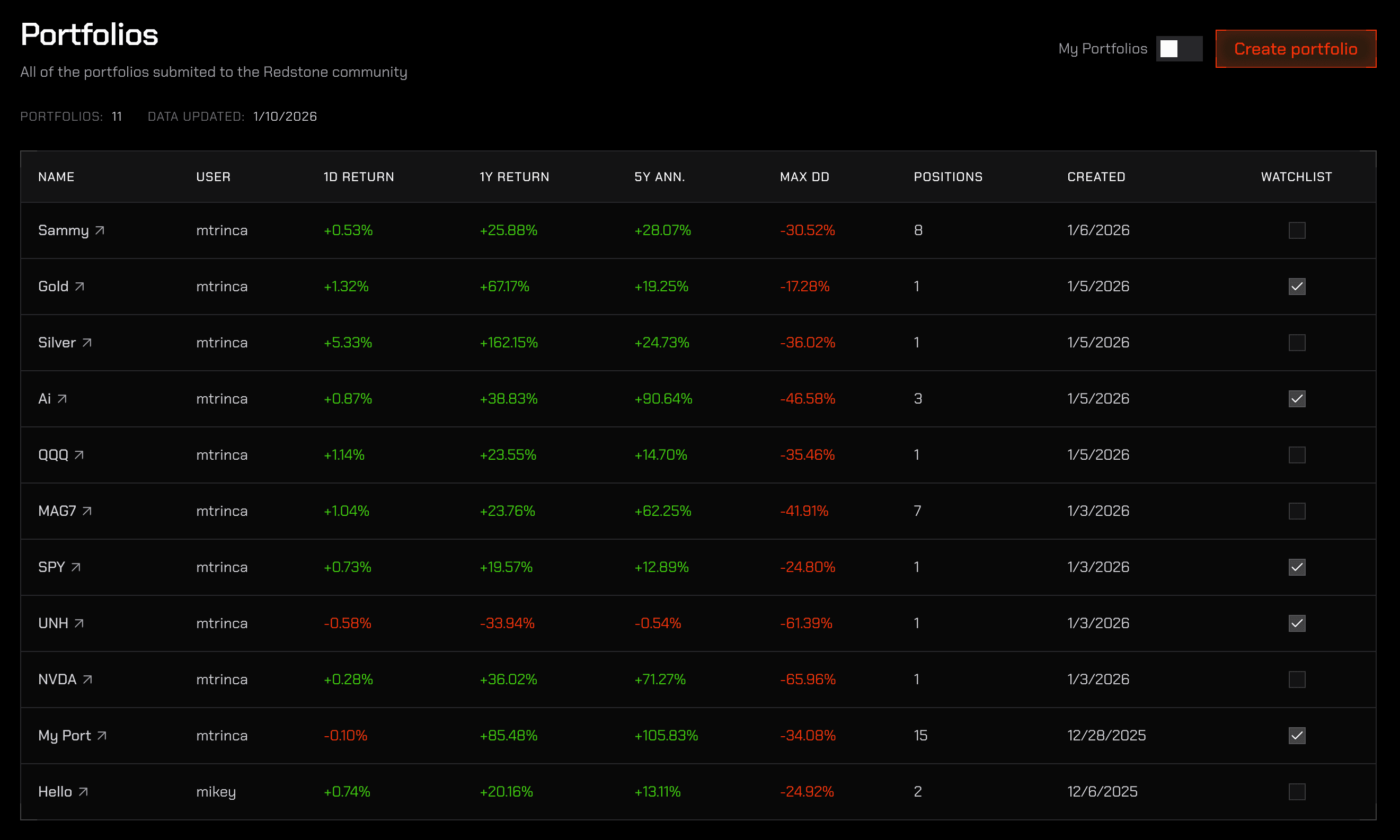This screenshot has width=1400, height=840.
Task: Uncheck the watchlist box for My Port
Action: click(x=1297, y=735)
